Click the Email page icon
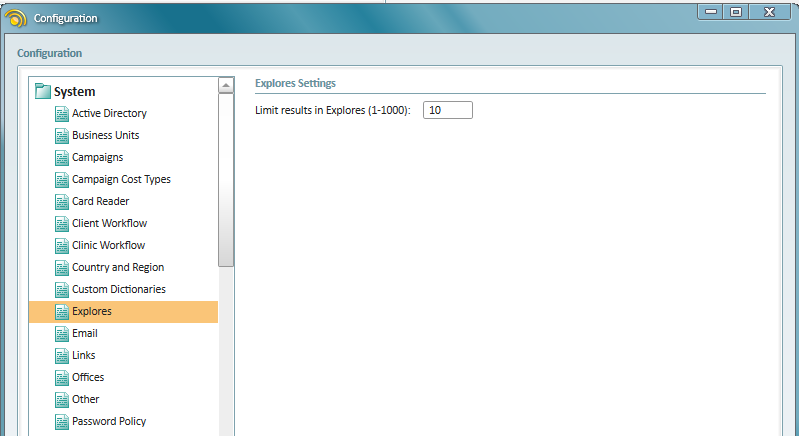The height and width of the screenshot is (436, 799). (x=62, y=333)
